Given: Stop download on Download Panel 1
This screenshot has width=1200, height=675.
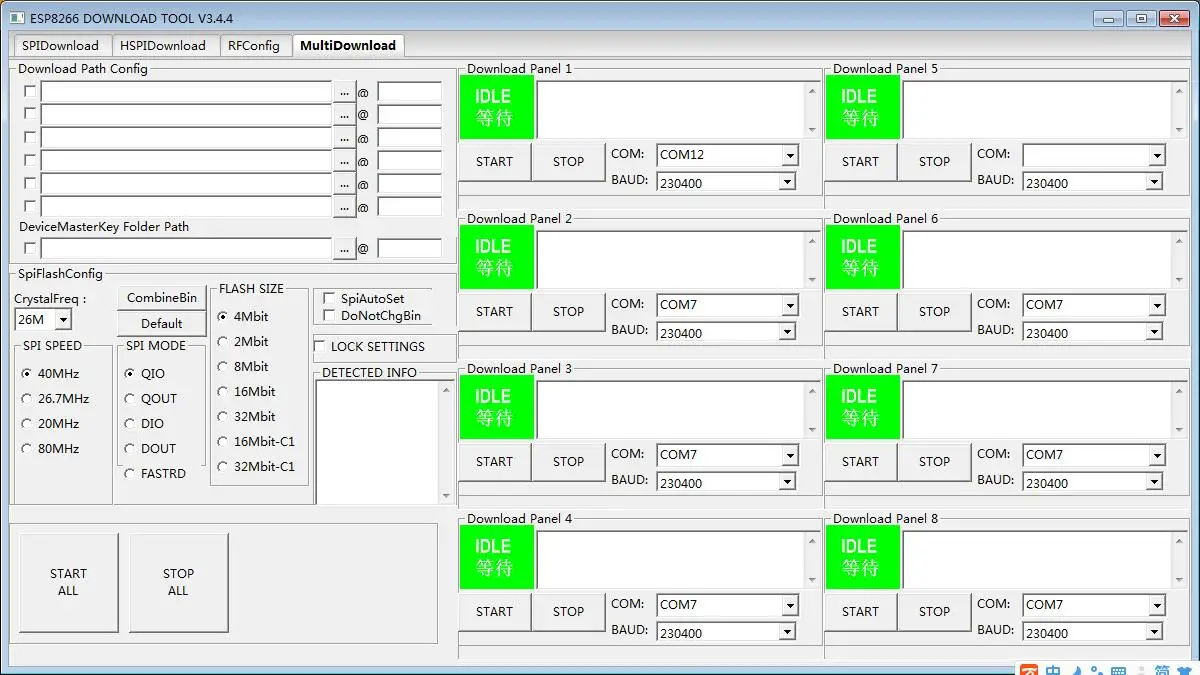Looking at the screenshot, I should (568, 161).
